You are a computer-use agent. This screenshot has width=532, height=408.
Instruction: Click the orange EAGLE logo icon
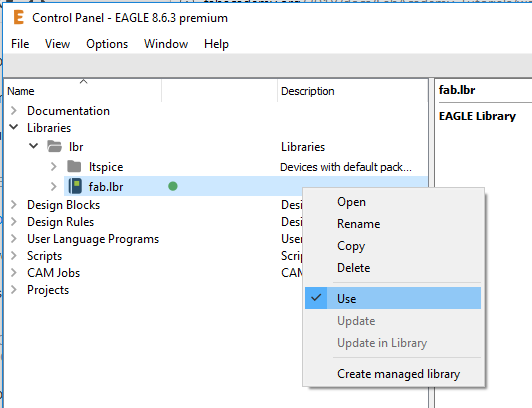pyautogui.click(x=18, y=17)
